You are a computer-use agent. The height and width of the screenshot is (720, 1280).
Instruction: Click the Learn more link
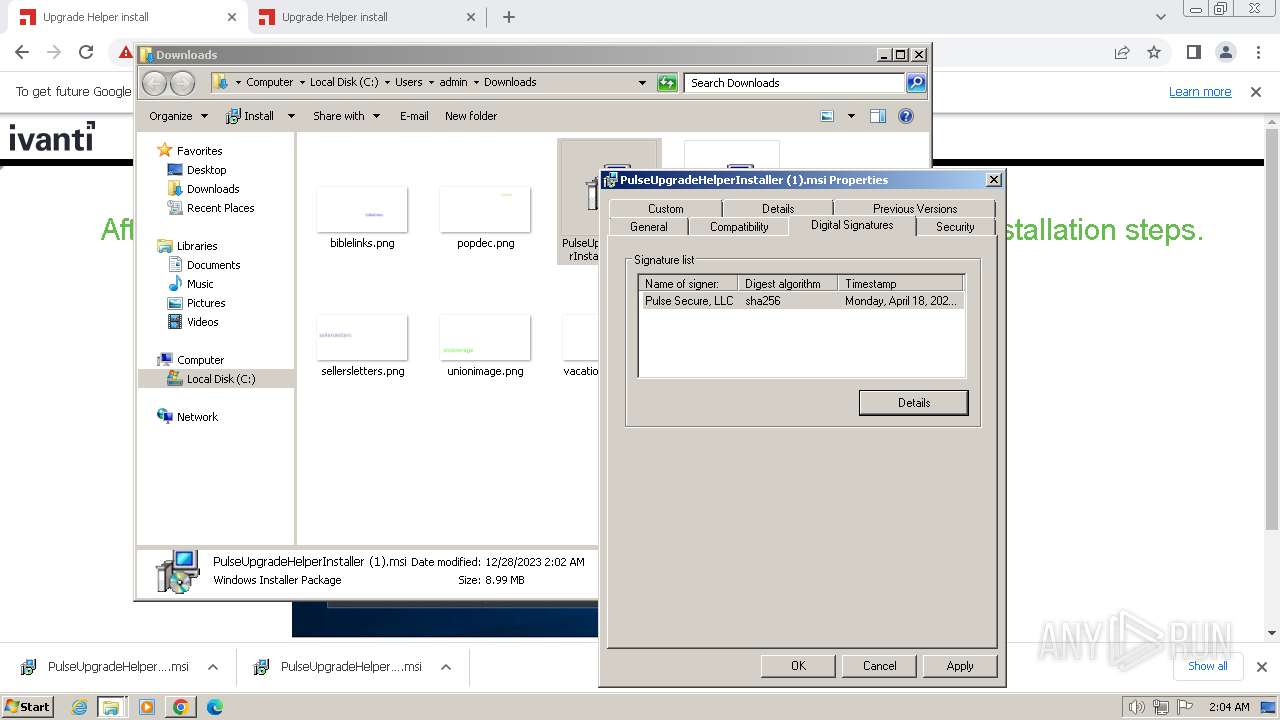(1200, 92)
